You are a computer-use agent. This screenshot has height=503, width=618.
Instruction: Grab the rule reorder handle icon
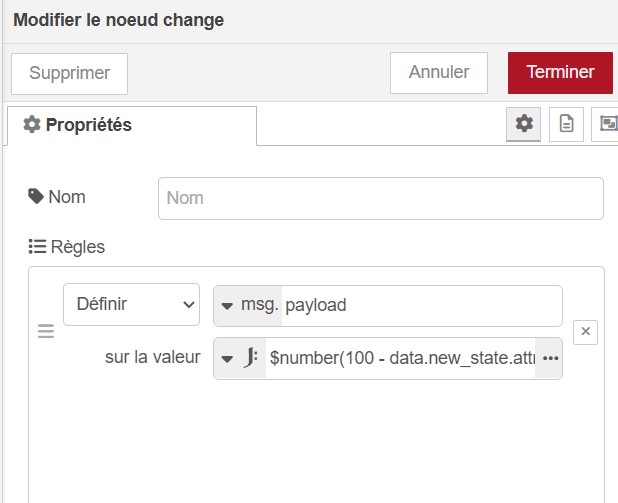[46, 331]
